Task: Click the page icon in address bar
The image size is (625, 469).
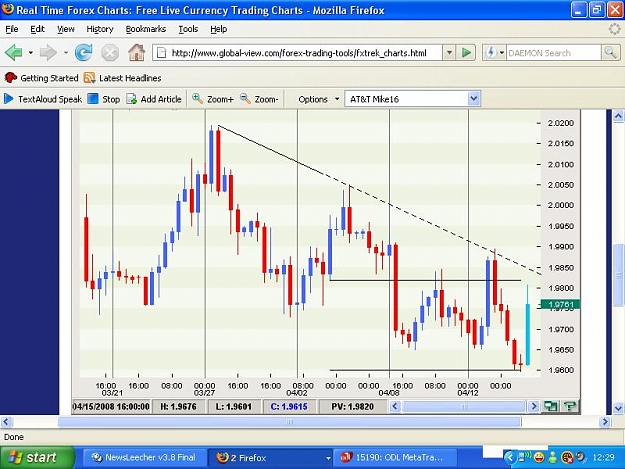Action: tap(161, 53)
